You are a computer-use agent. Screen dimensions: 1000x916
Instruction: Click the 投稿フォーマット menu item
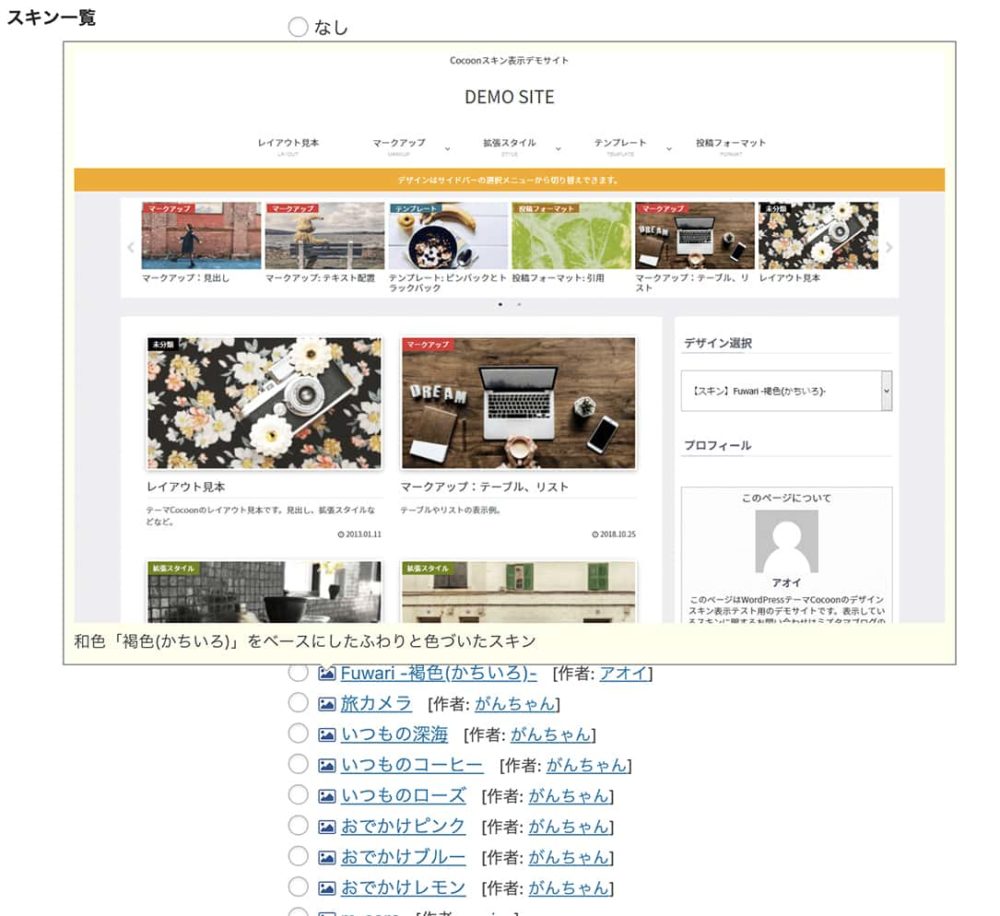pos(730,143)
